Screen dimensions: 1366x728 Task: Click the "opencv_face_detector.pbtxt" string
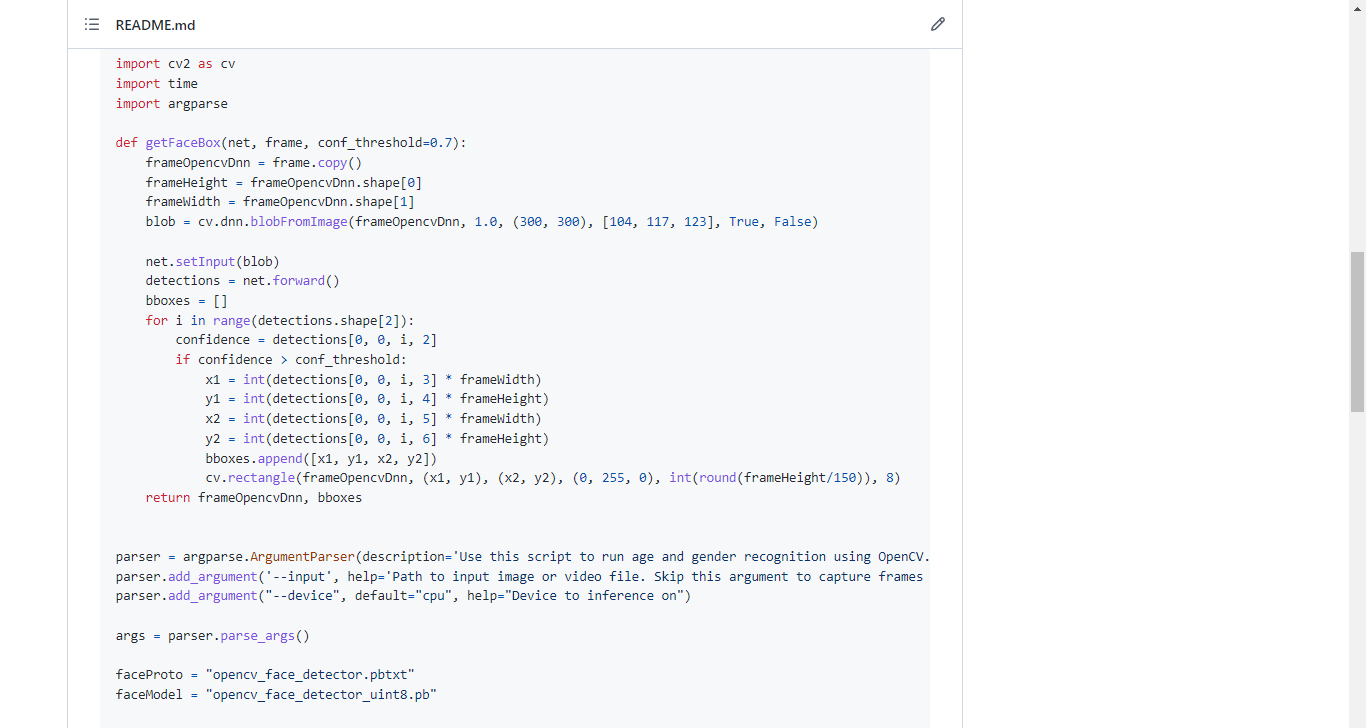coord(309,675)
